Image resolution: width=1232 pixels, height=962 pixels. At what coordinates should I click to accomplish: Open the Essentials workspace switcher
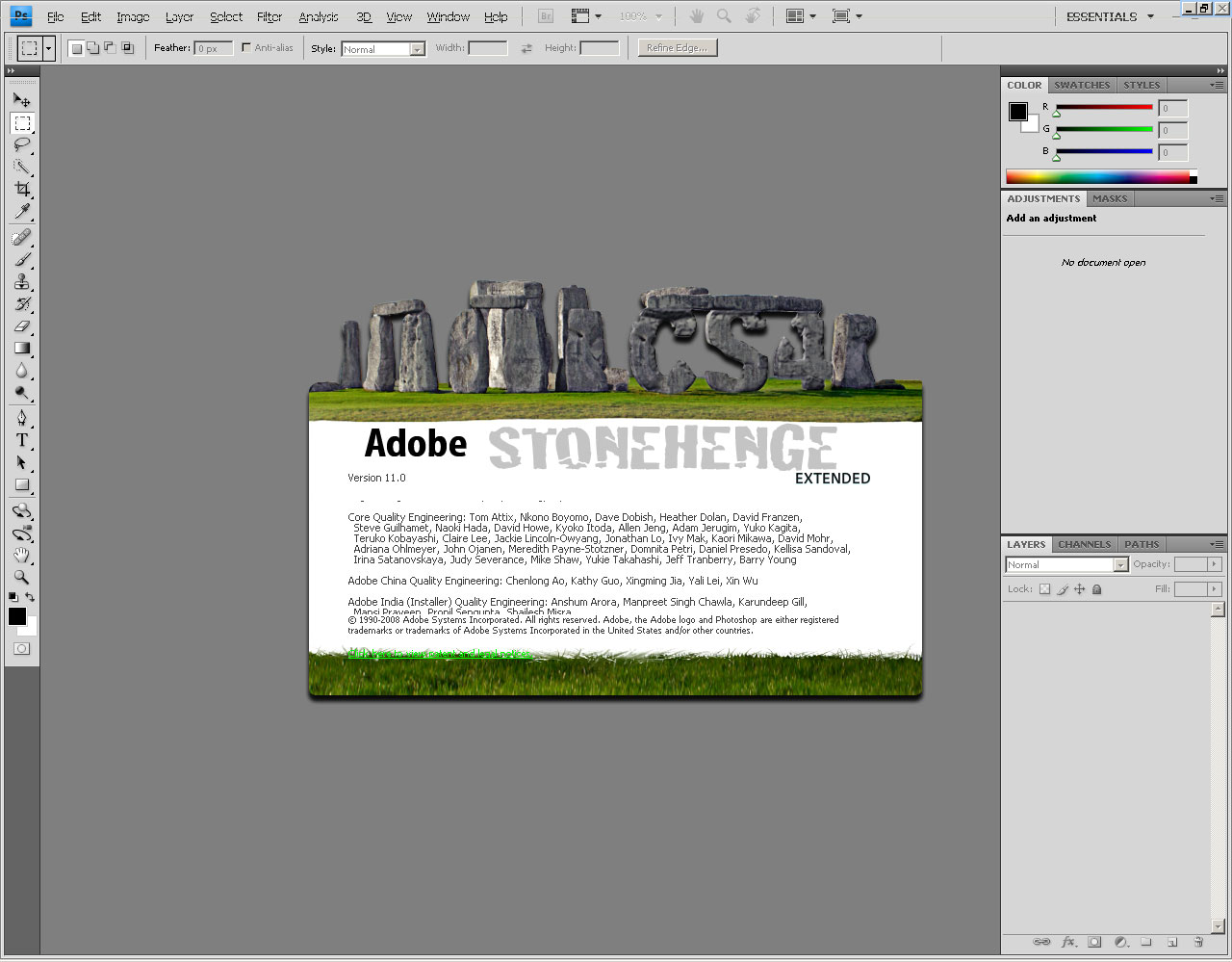pyautogui.click(x=1110, y=16)
